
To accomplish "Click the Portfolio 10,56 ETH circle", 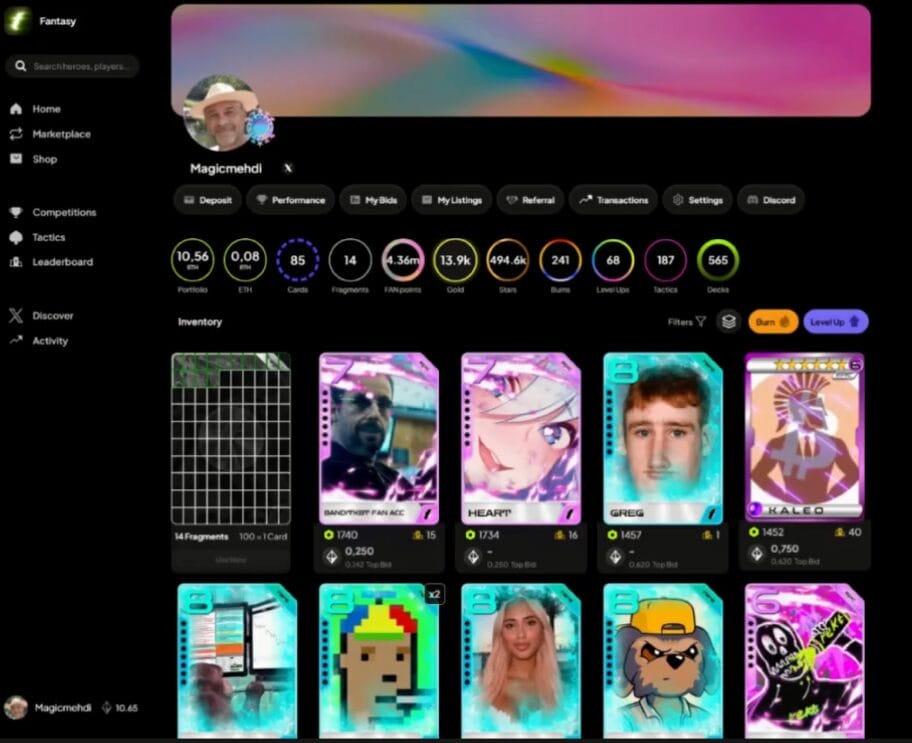I will [x=192, y=260].
